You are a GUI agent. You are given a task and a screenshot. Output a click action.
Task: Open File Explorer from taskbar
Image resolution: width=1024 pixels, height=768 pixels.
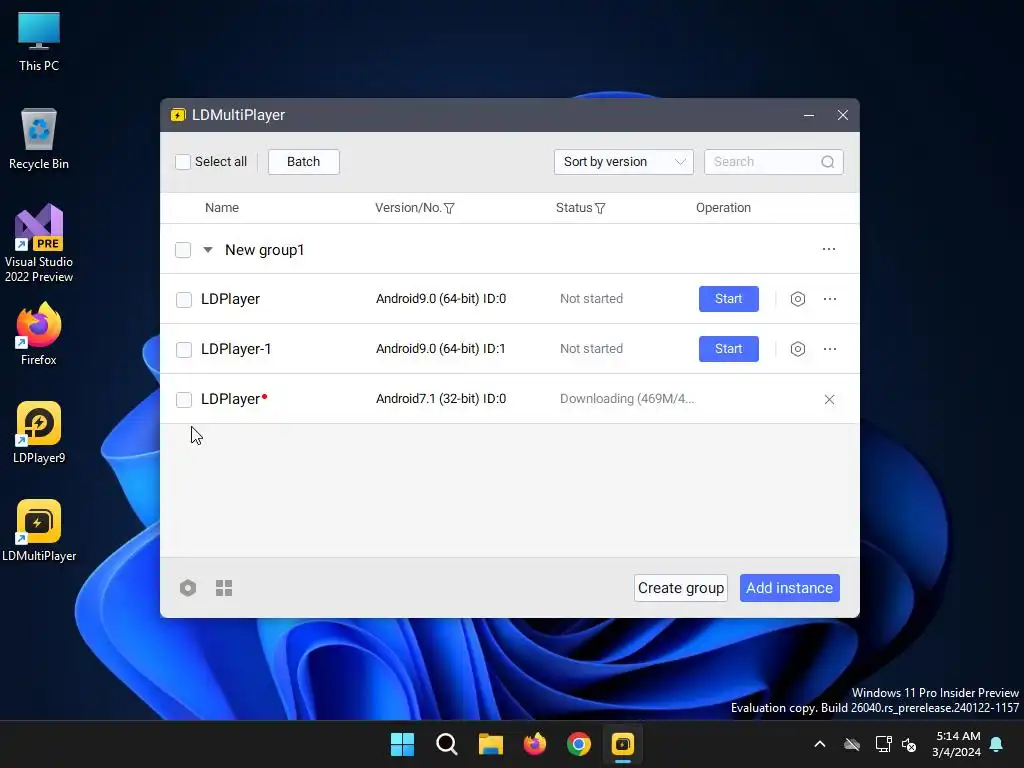tap(490, 744)
